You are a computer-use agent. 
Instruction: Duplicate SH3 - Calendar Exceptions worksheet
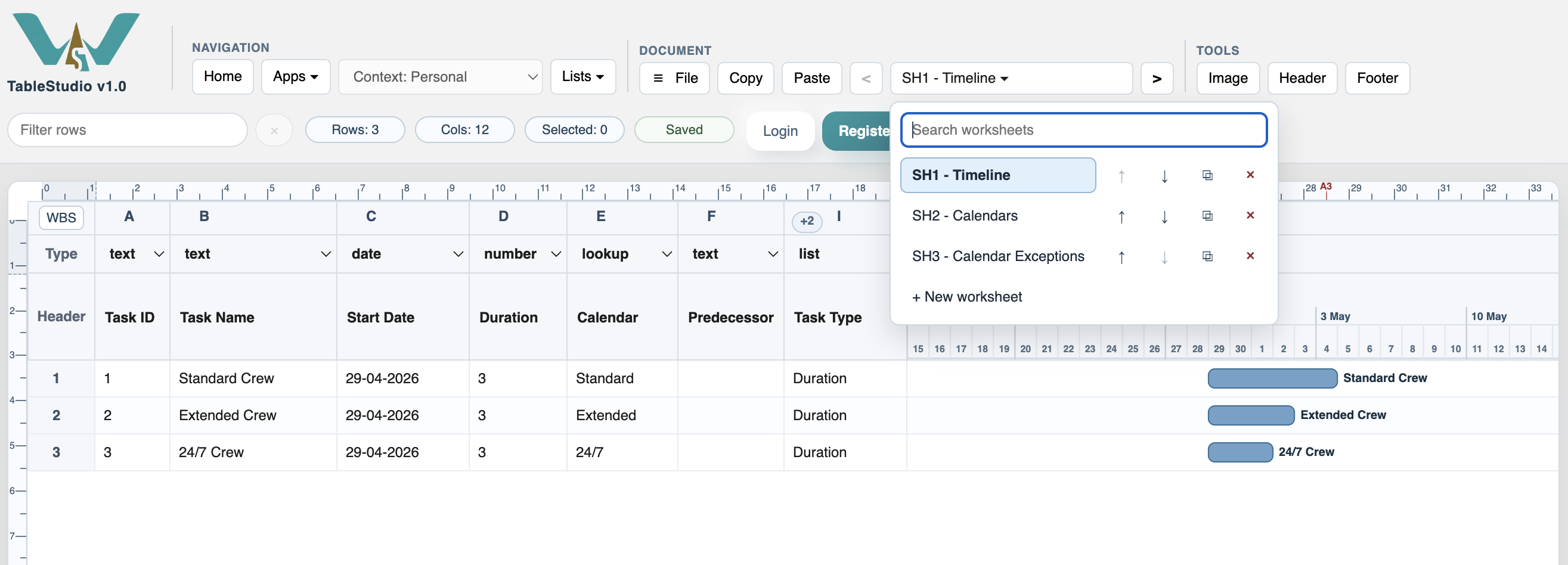click(1207, 257)
